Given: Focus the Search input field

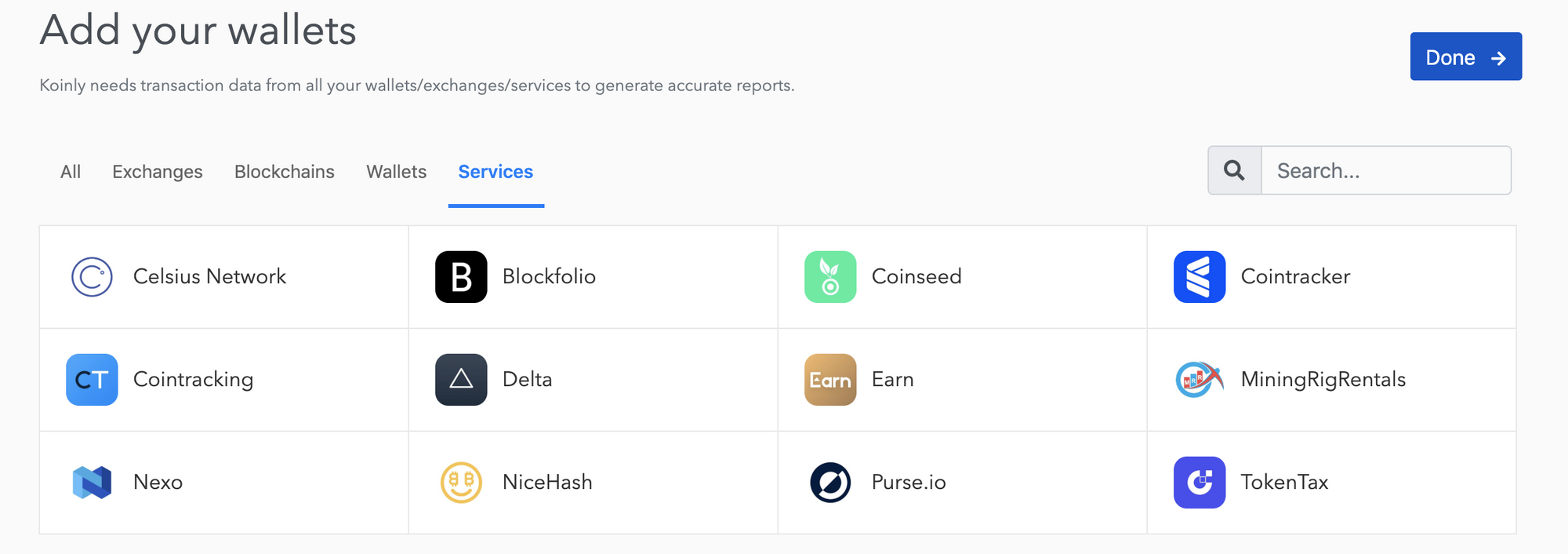Looking at the screenshot, I should coord(1385,170).
